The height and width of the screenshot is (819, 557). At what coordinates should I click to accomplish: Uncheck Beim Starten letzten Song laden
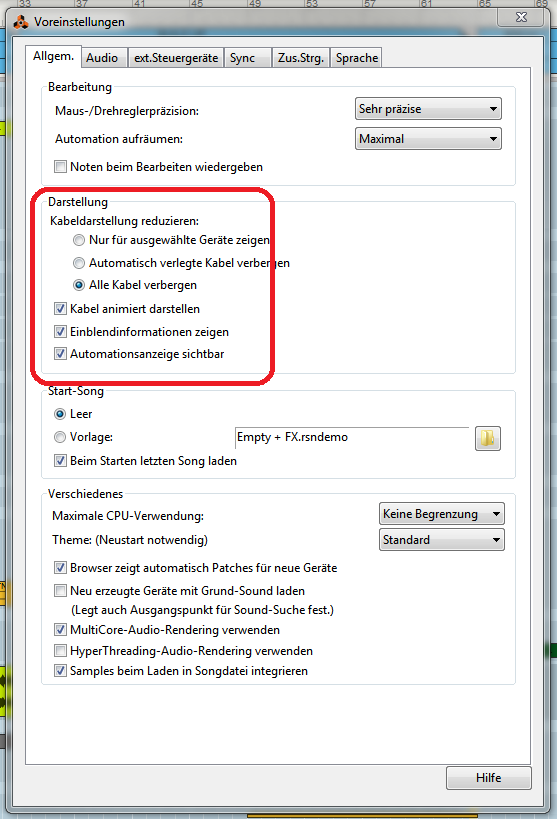[61, 461]
